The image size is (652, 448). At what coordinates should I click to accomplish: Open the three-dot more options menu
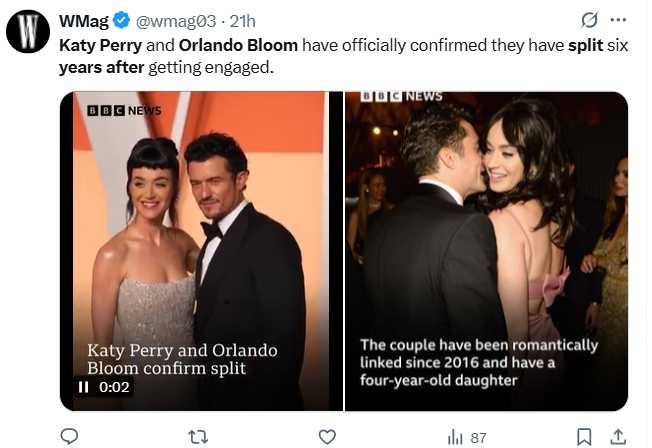[618, 20]
